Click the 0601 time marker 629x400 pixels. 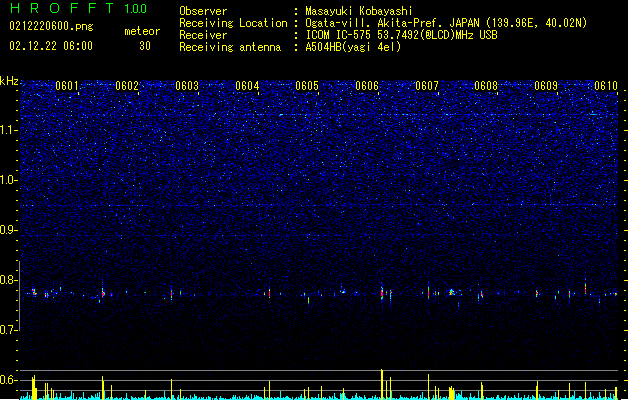pos(67,86)
